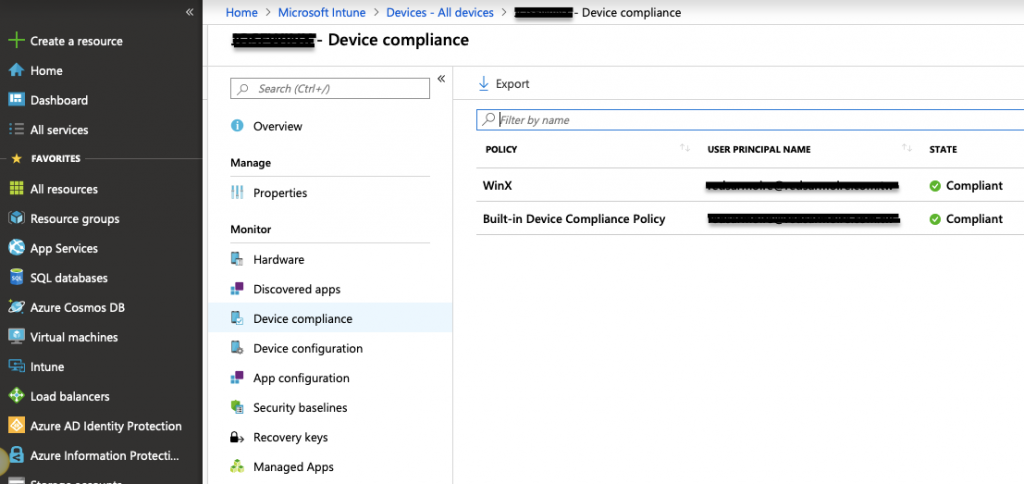Click the SQL databases icon

point(16,278)
